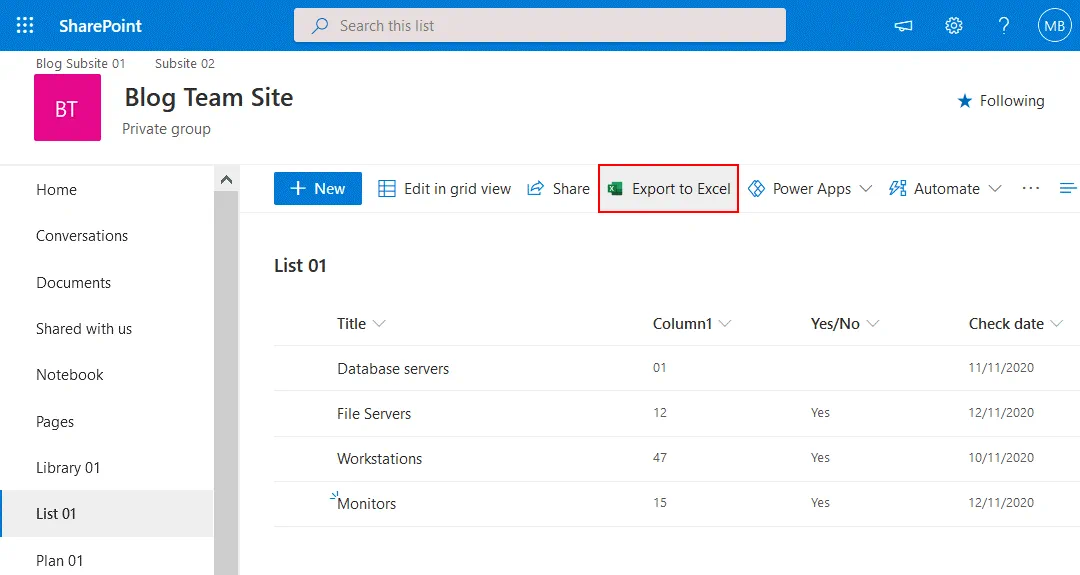1080x575 pixels.
Task: Click the New button
Action: pos(317,189)
